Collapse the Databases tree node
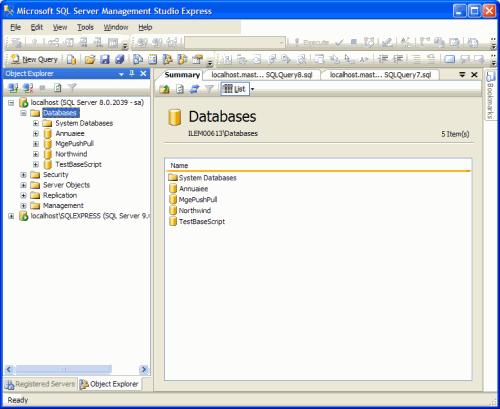500x409 pixels. coord(23,113)
